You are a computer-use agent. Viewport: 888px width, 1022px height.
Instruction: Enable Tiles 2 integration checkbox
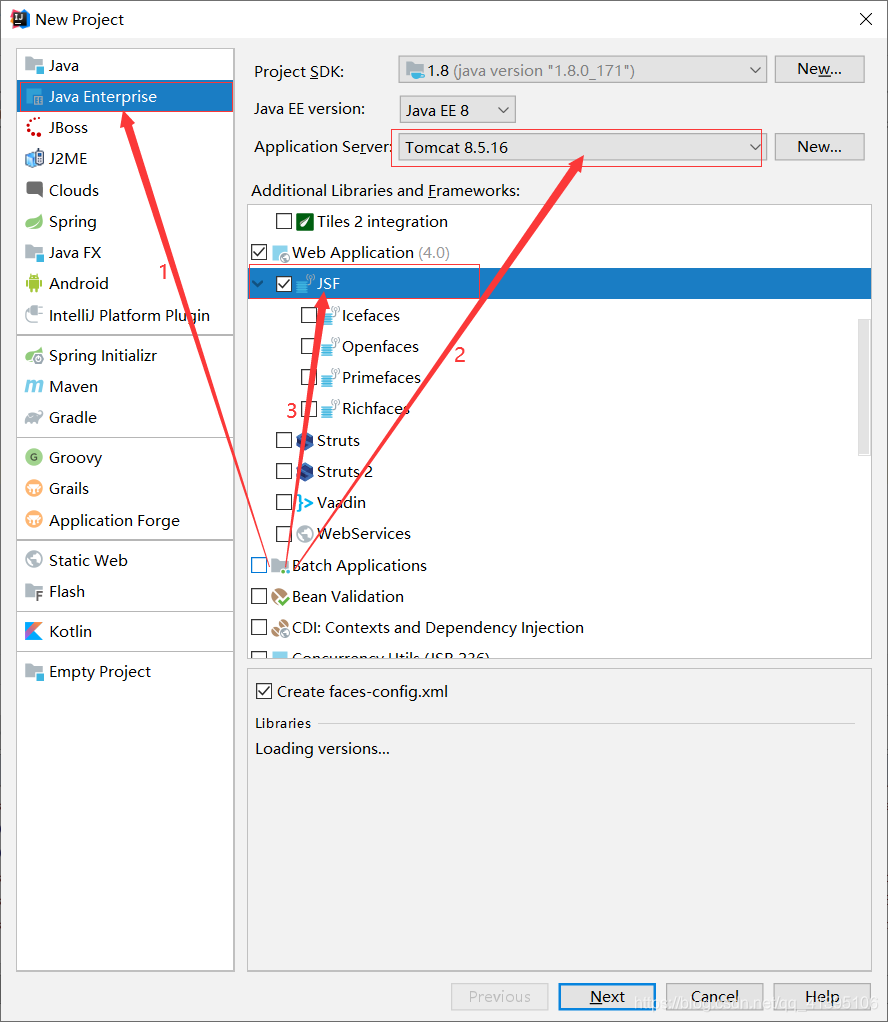click(284, 221)
